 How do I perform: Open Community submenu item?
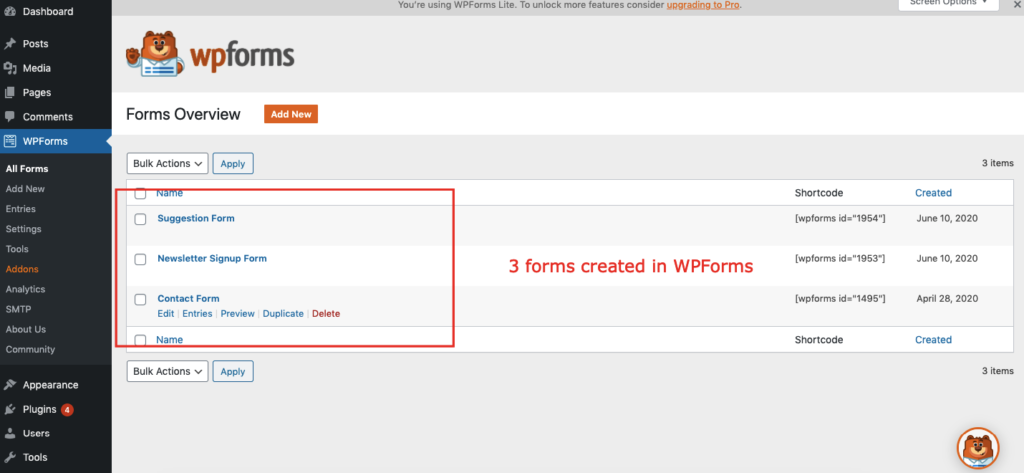[30, 350]
